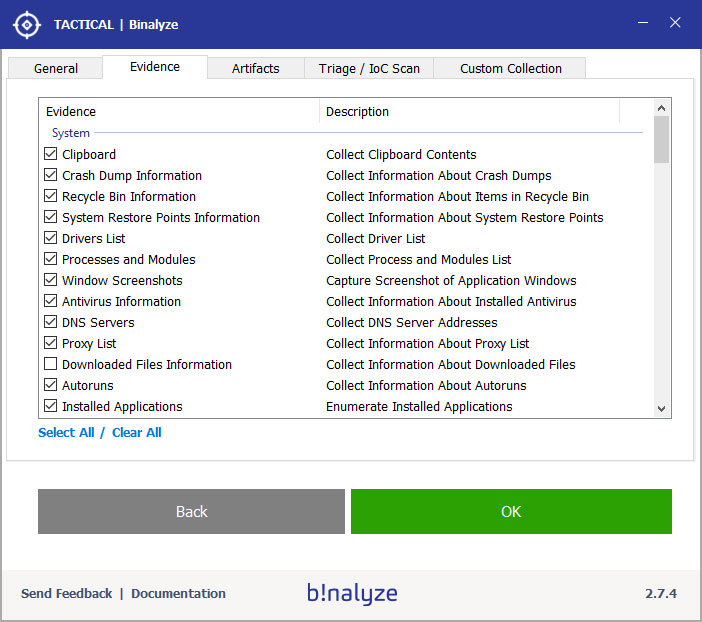
Task: Click 'Collect Process and Modules List' text
Action: (x=419, y=260)
